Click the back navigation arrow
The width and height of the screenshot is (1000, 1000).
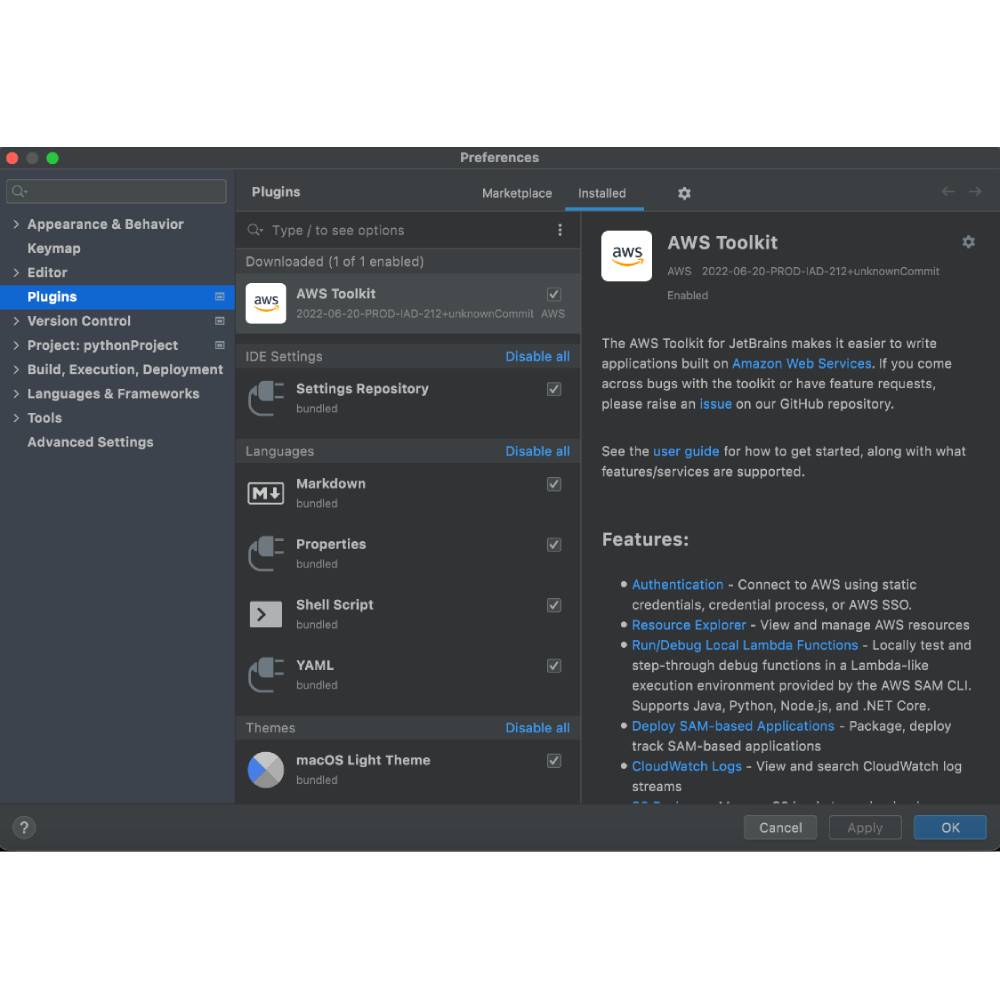click(x=948, y=191)
